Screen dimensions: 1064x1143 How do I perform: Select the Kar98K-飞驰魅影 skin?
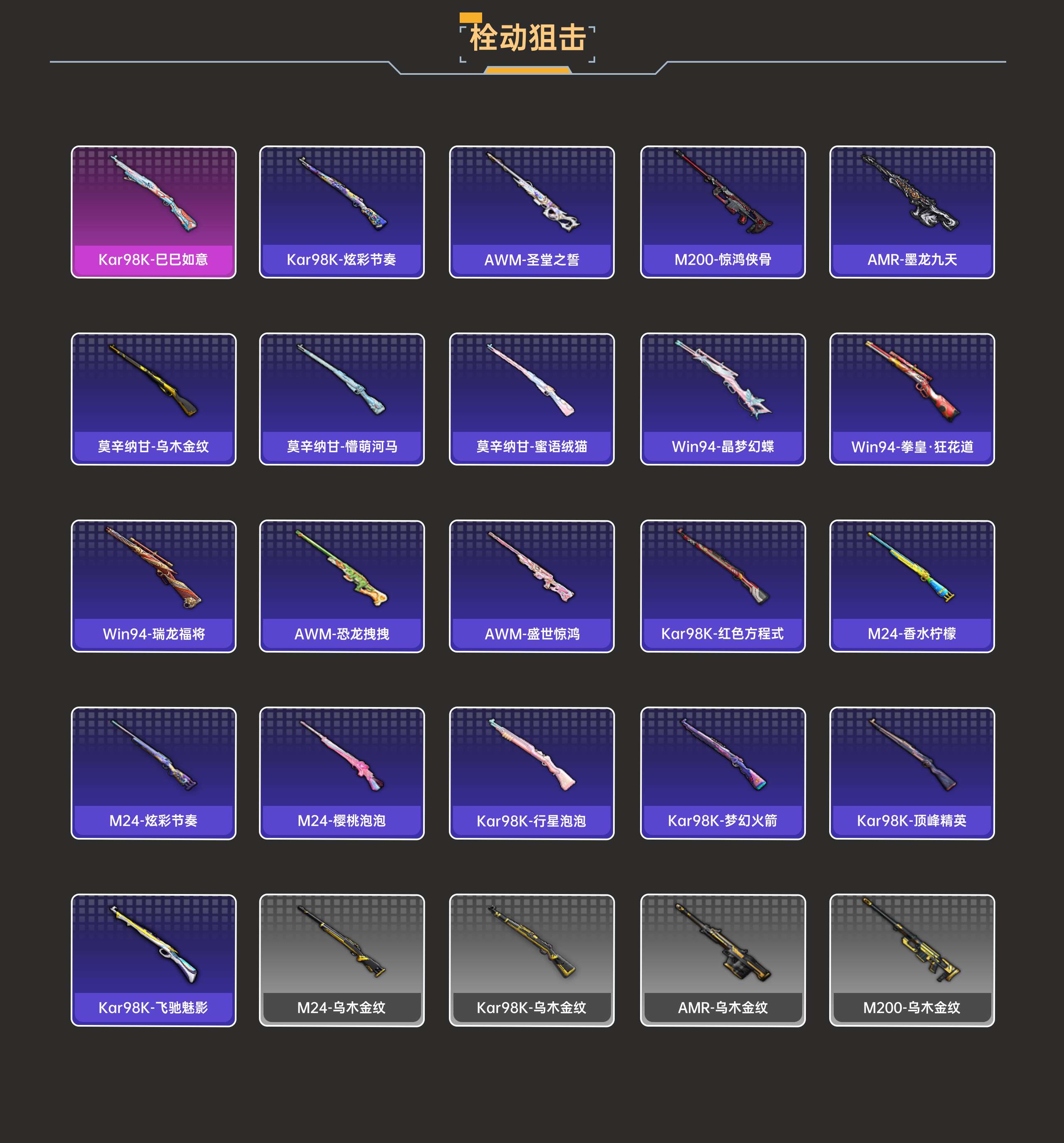pos(153,960)
